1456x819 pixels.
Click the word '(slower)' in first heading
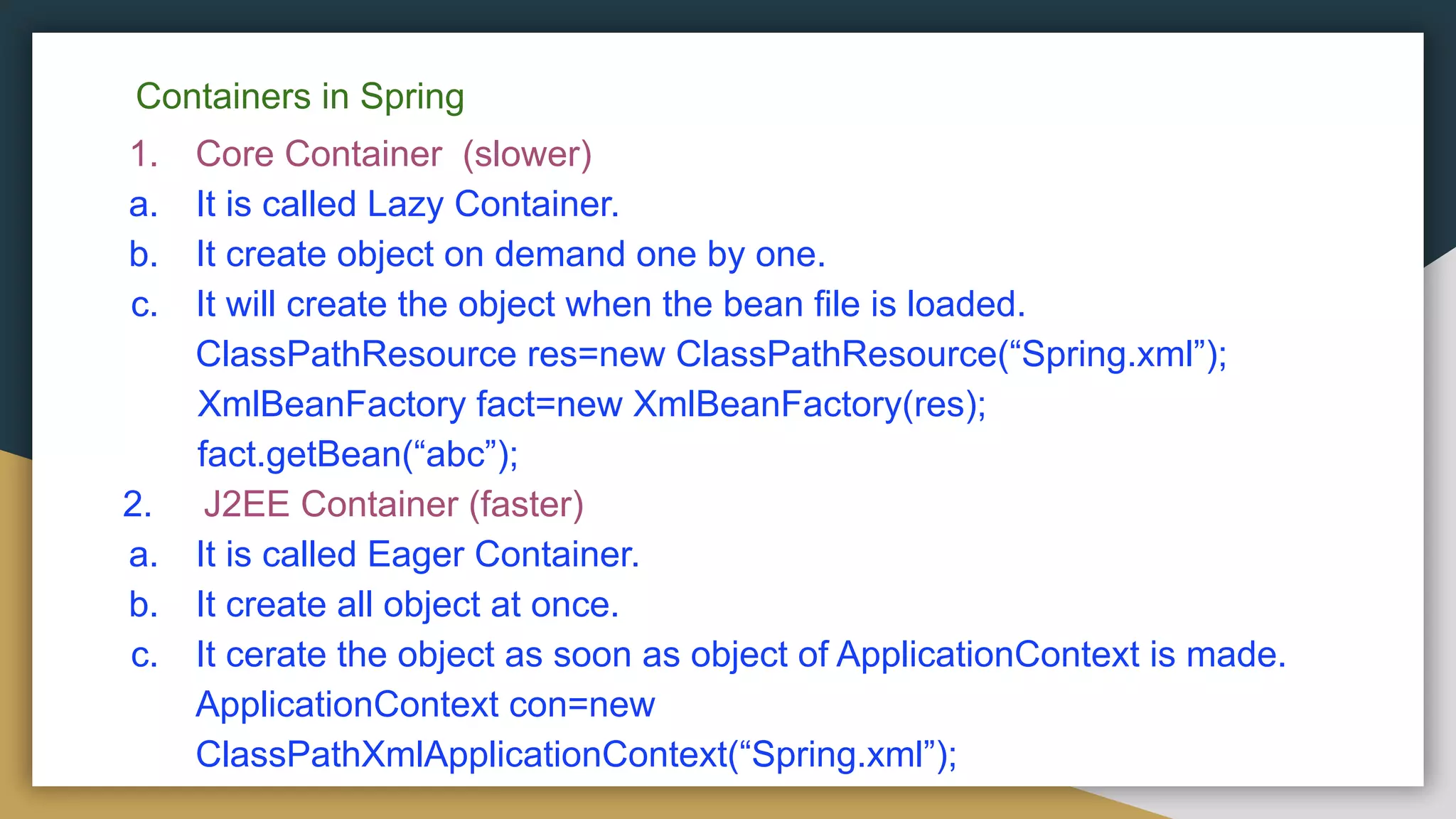(527, 154)
